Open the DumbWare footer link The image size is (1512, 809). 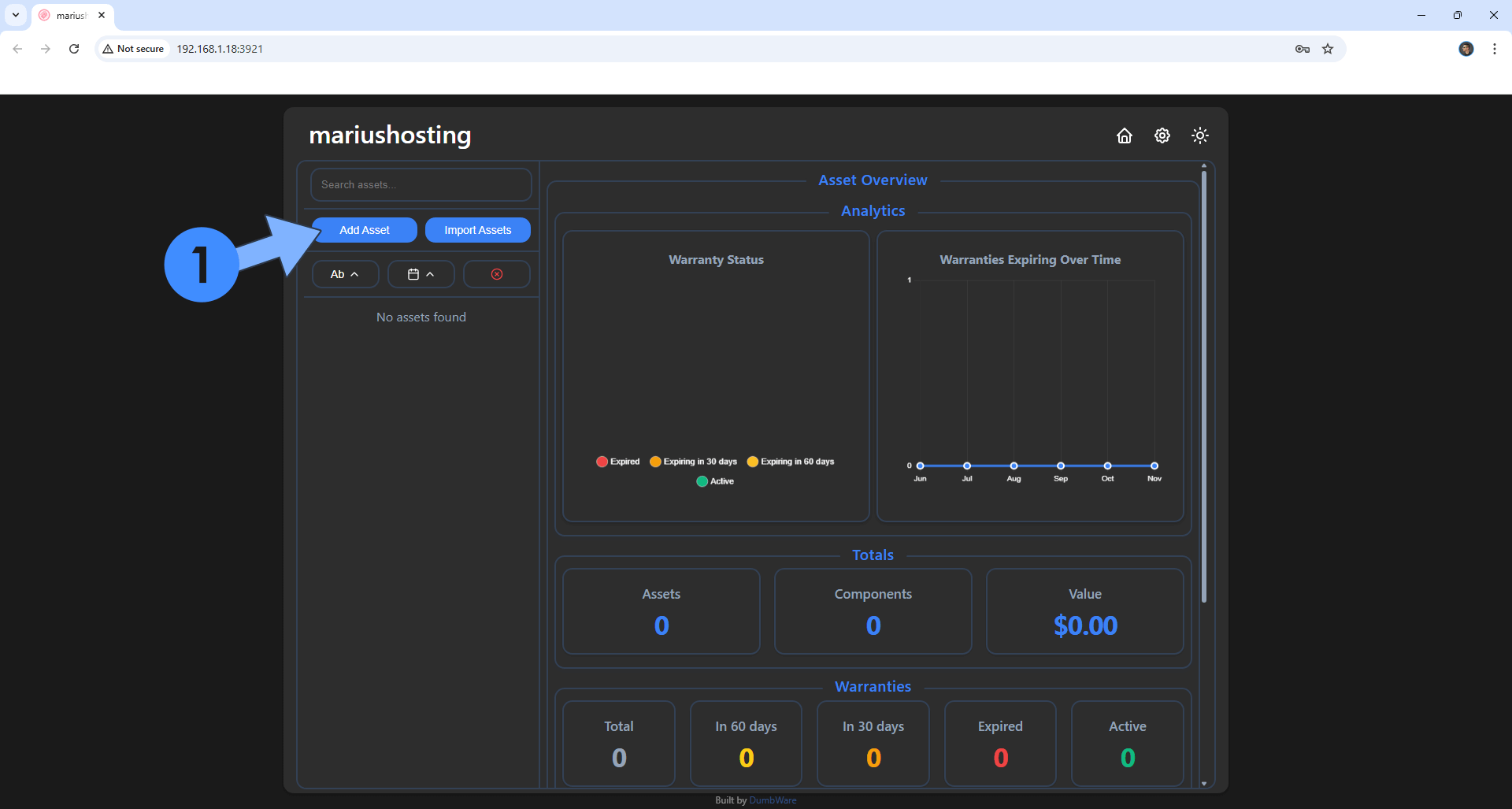[x=773, y=800]
